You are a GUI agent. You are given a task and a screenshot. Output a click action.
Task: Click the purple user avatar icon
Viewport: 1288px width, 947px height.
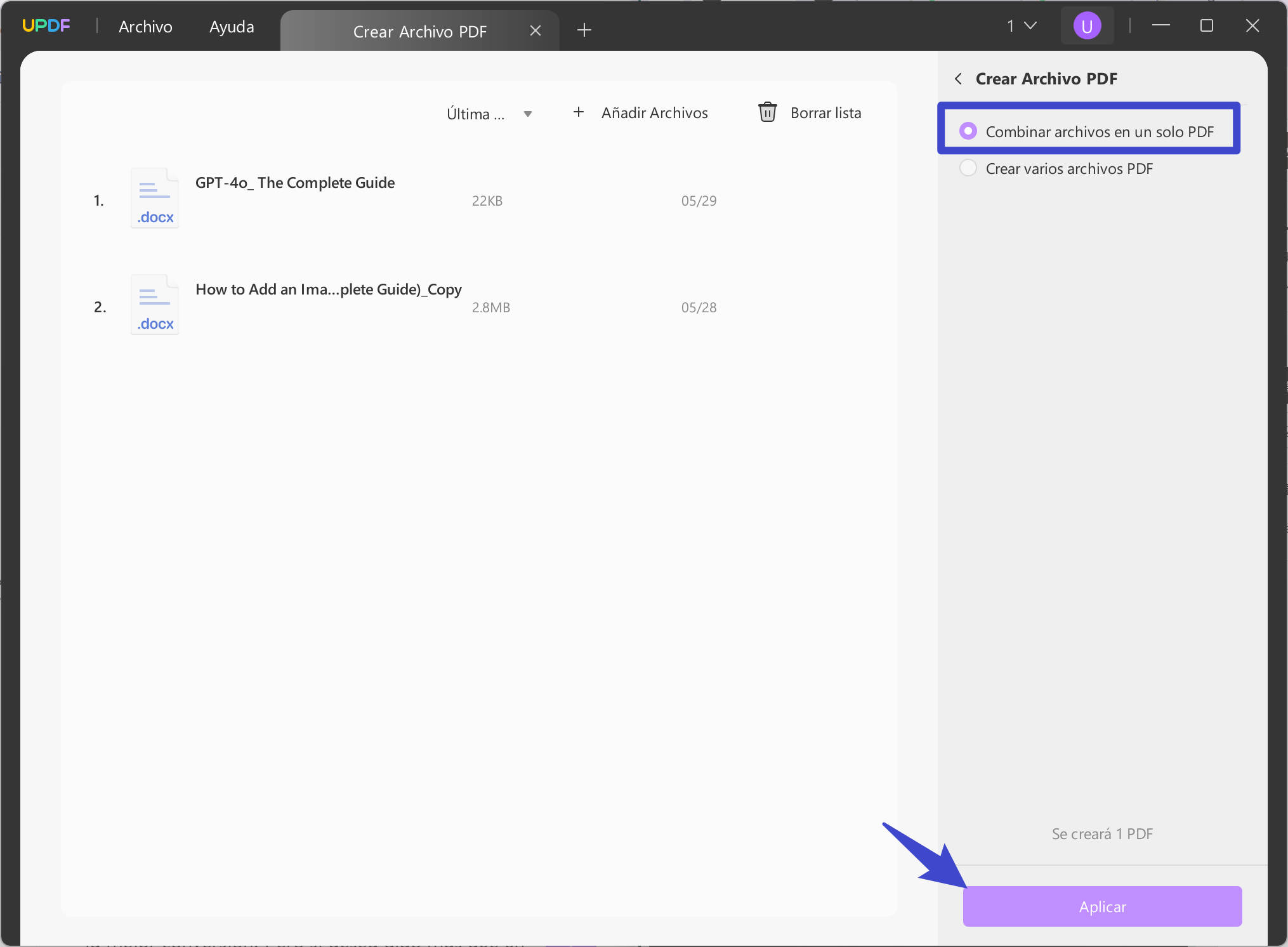pos(1086,26)
